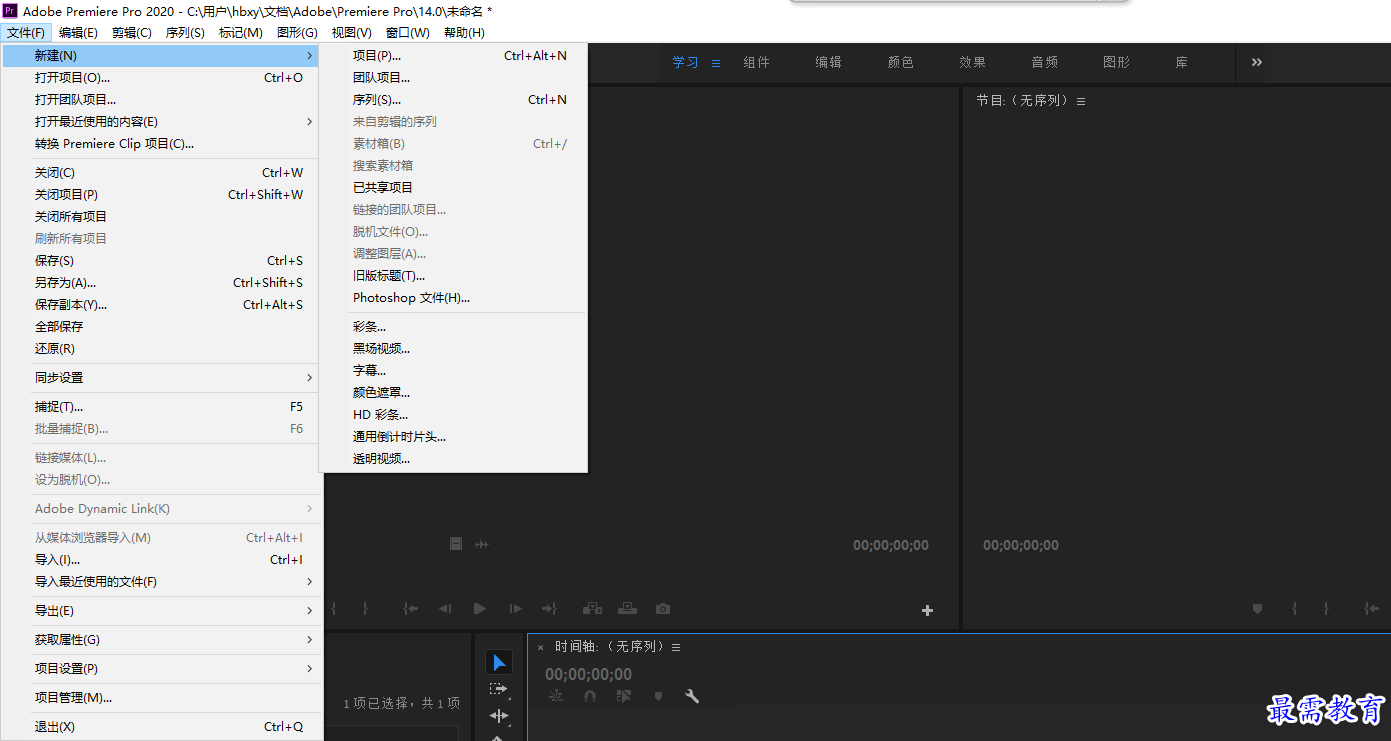Toggle Linked Selection in the Timeline
Image resolution: width=1391 pixels, height=741 pixels.
point(624,696)
